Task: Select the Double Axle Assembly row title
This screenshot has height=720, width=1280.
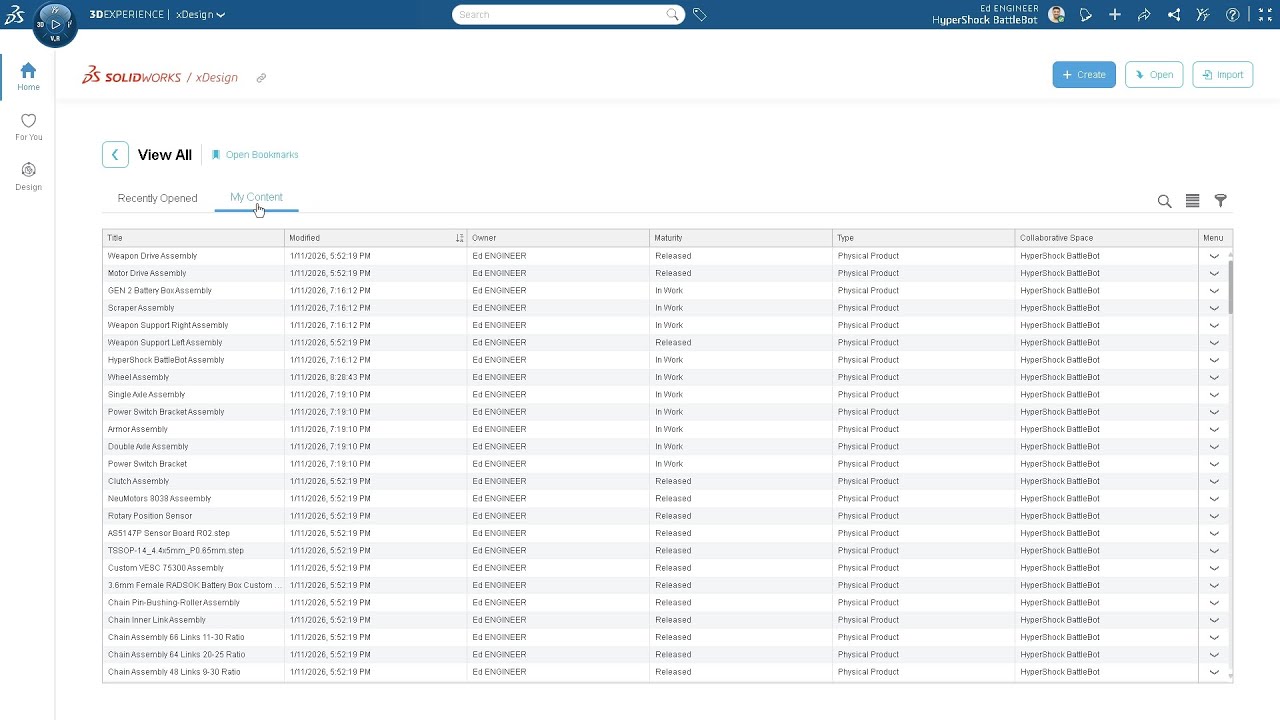Action: click(x=148, y=447)
